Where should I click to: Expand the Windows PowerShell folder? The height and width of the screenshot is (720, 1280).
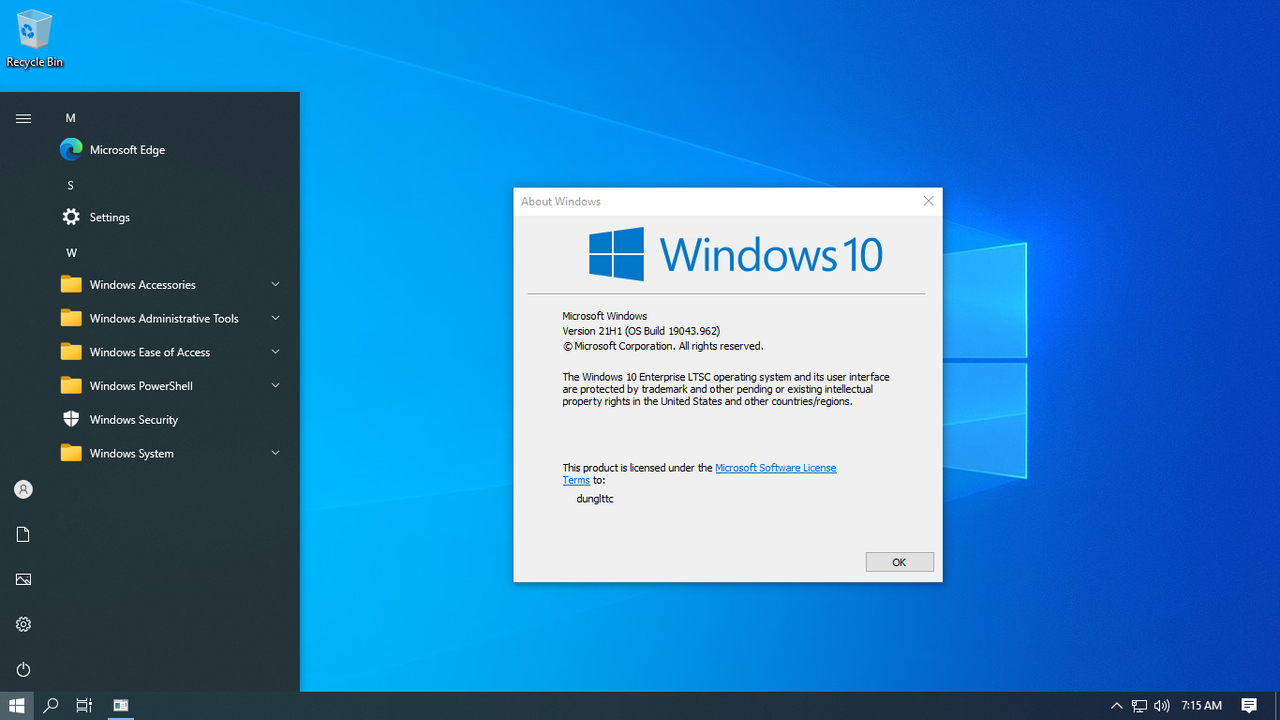(x=170, y=385)
